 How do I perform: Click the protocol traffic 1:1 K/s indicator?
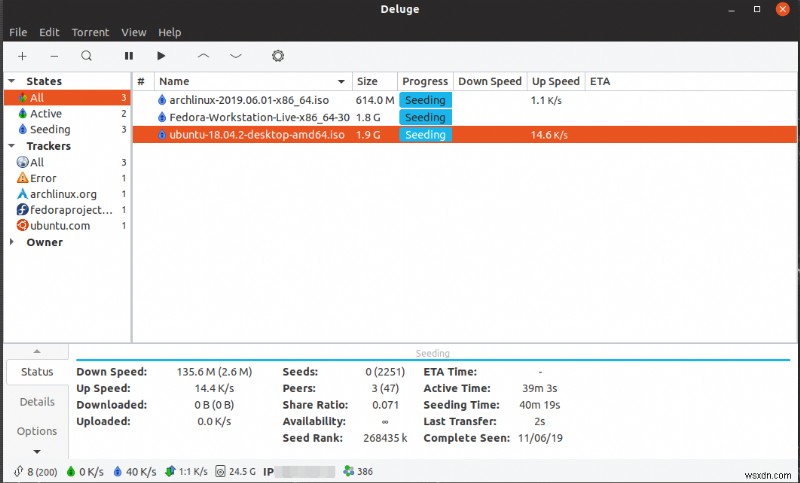coord(186,472)
